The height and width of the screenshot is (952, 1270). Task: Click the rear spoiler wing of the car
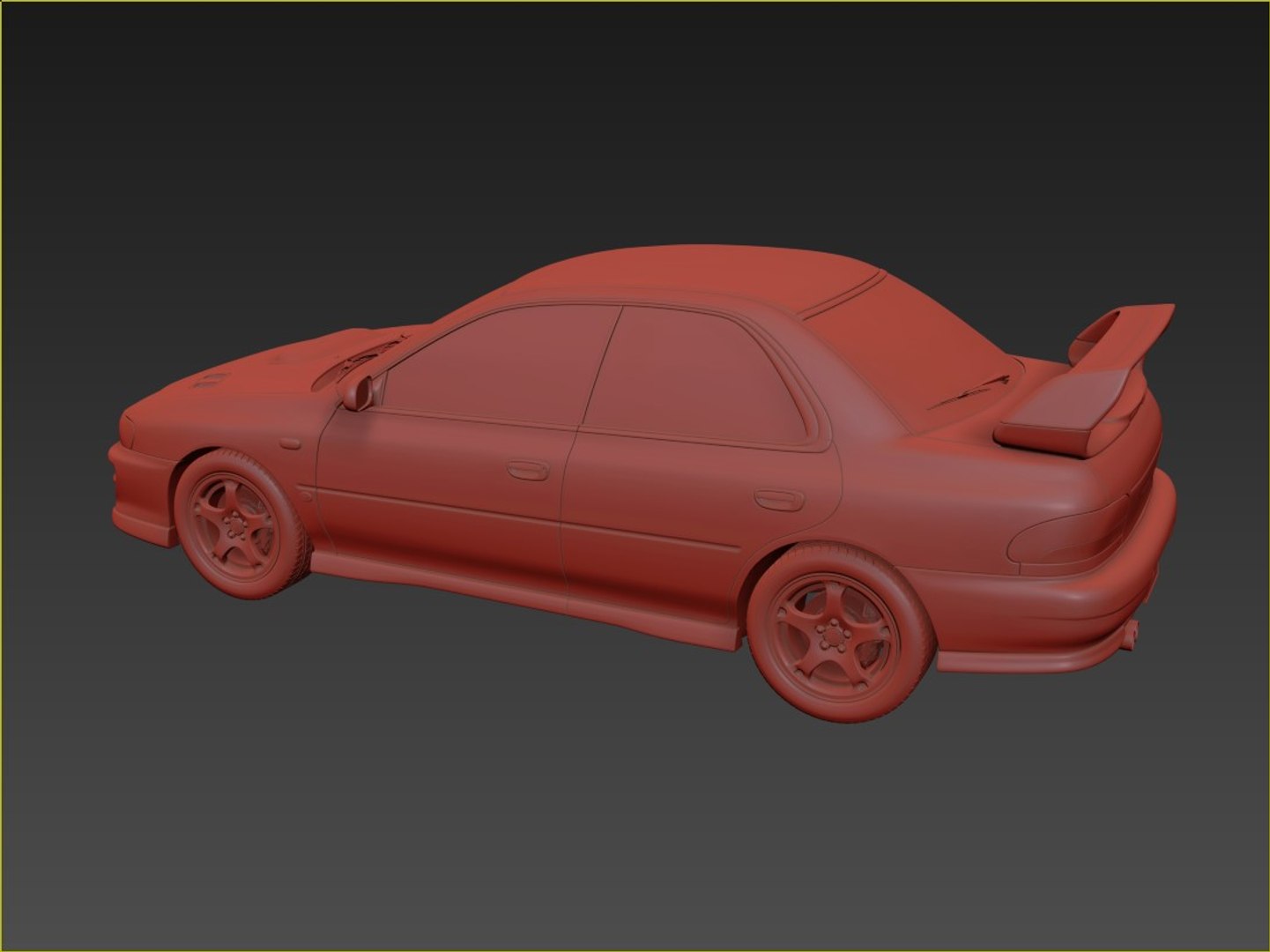pos(1086,383)
